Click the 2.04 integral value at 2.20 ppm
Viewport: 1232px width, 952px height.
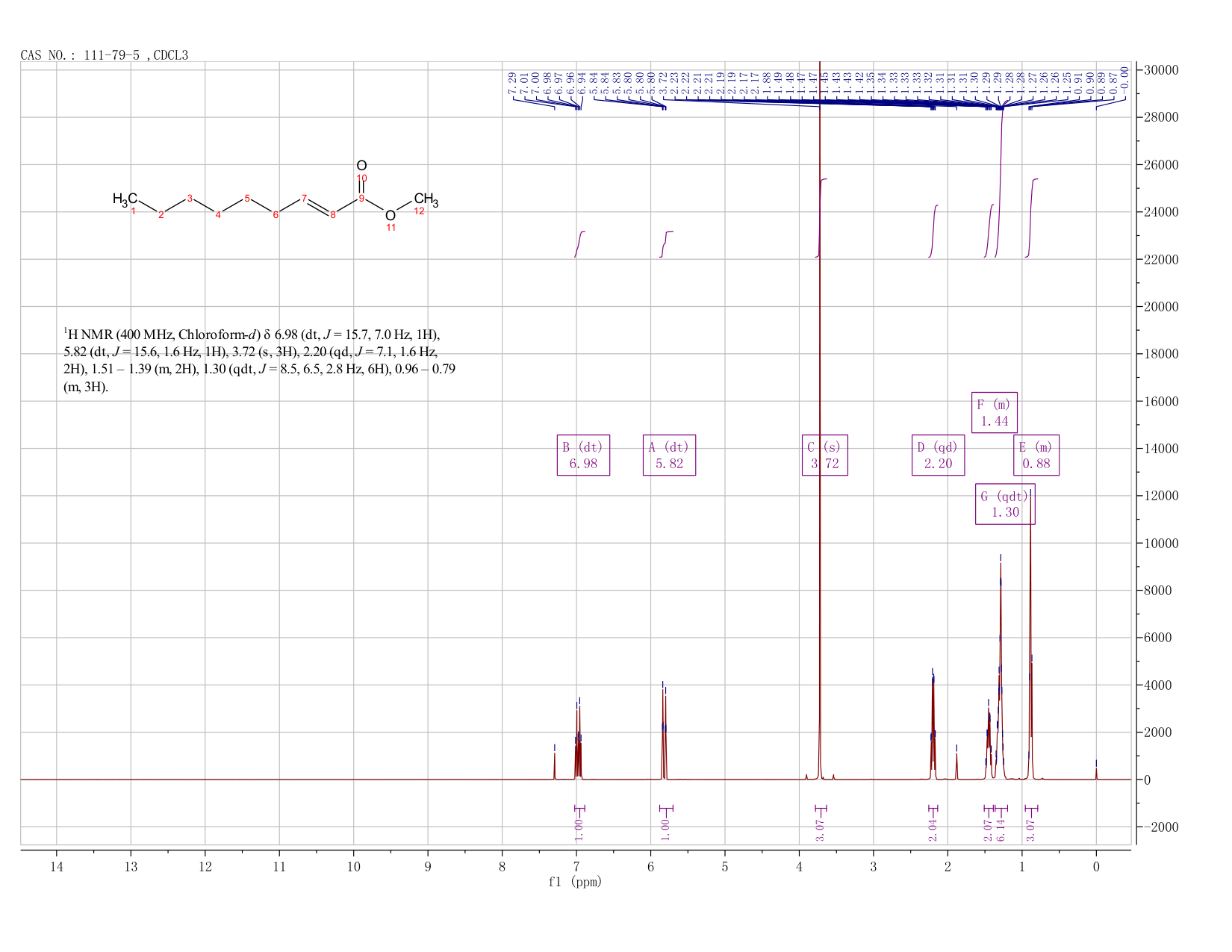point(933,830)
